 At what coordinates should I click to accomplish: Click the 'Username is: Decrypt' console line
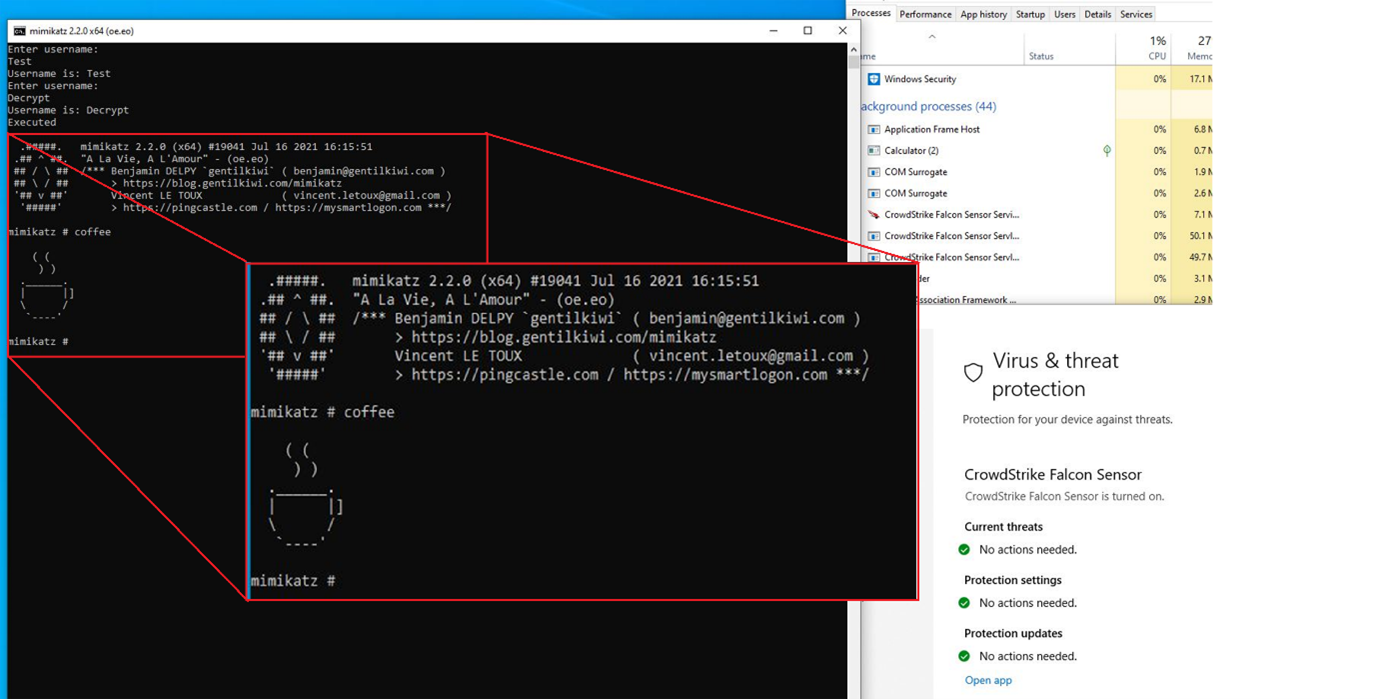point(68,110)
